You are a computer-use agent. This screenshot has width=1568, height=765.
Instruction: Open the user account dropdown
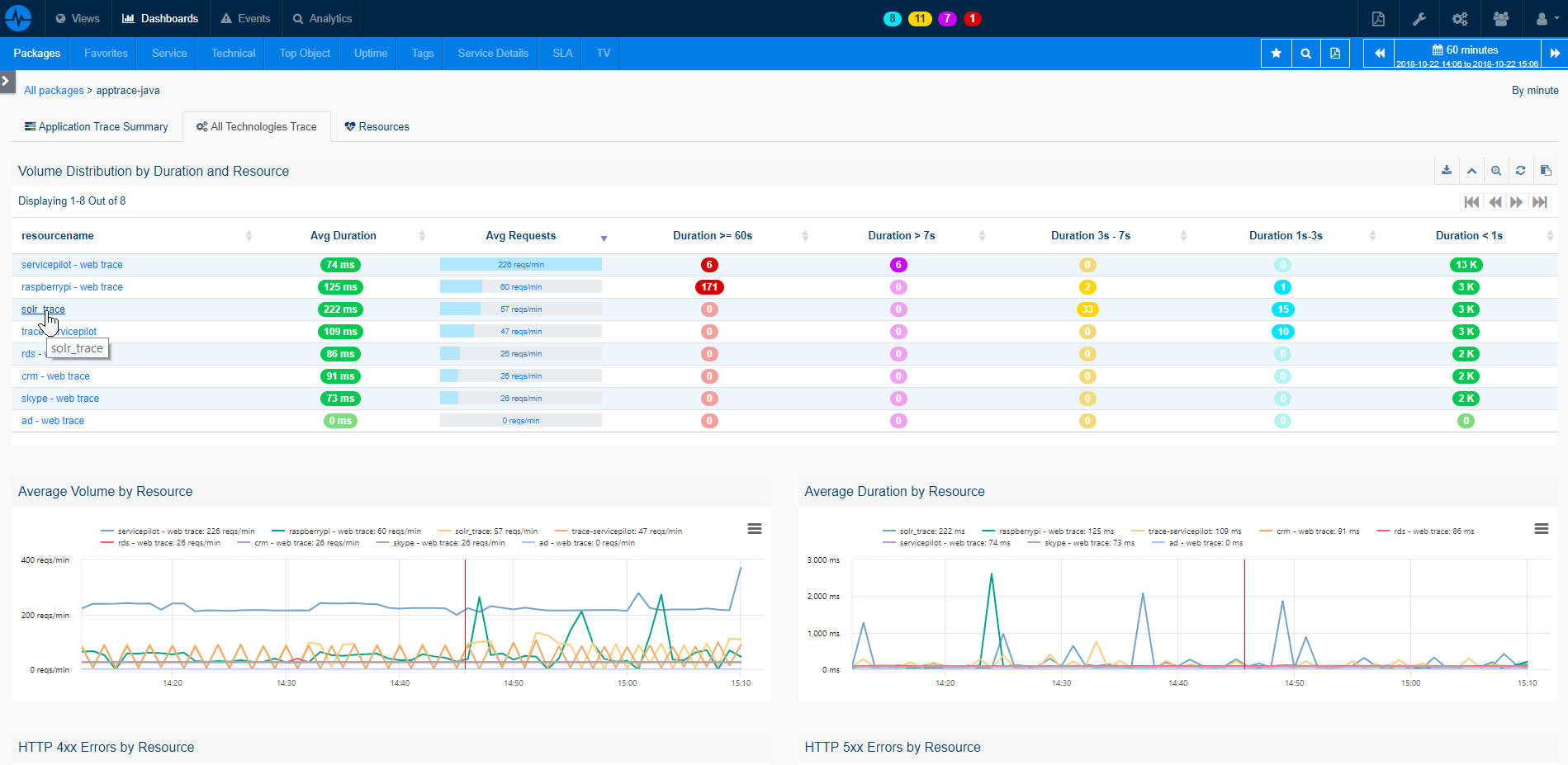[x=1547, y=19]
